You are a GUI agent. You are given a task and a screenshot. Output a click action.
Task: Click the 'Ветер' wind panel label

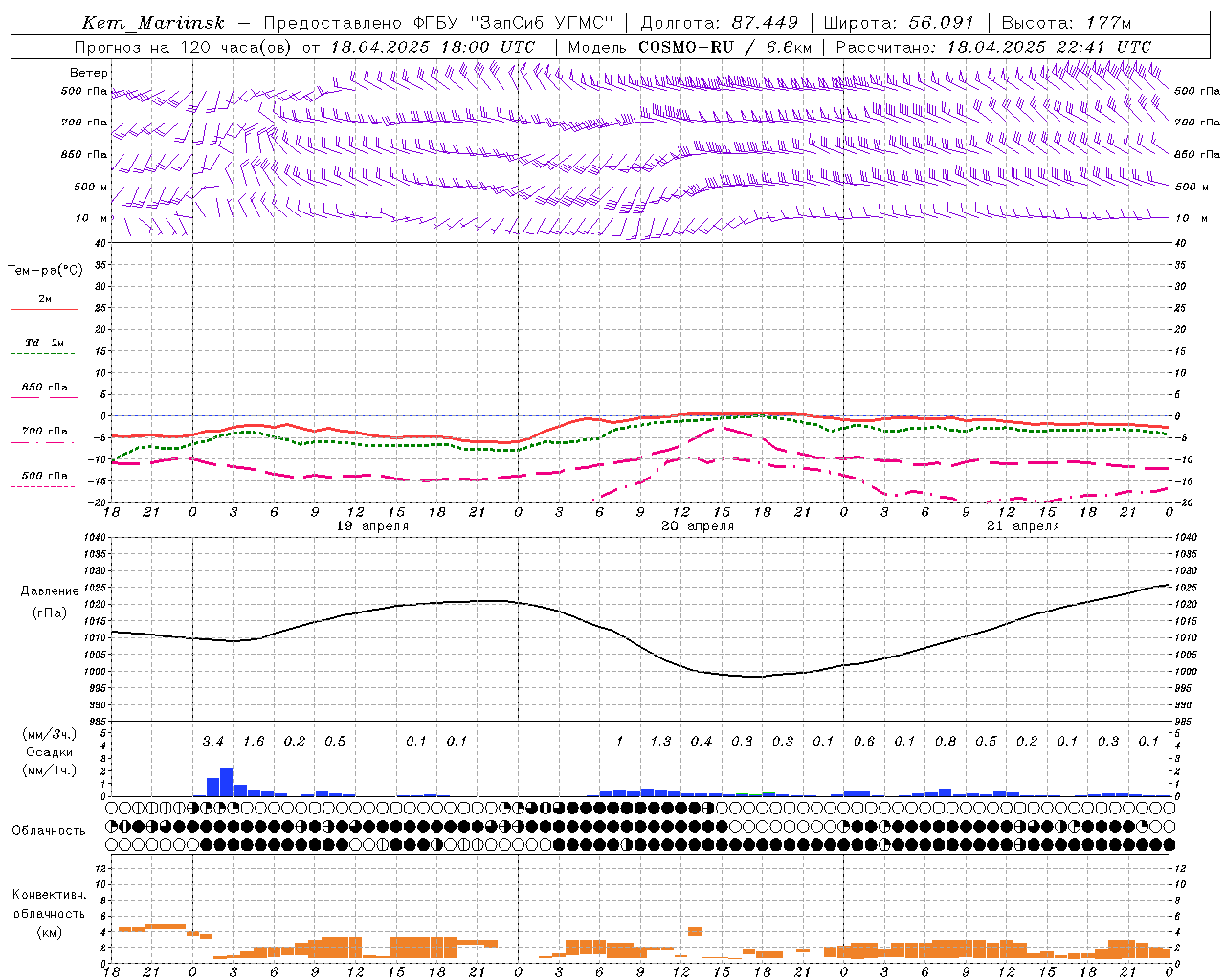pos(89,73)
